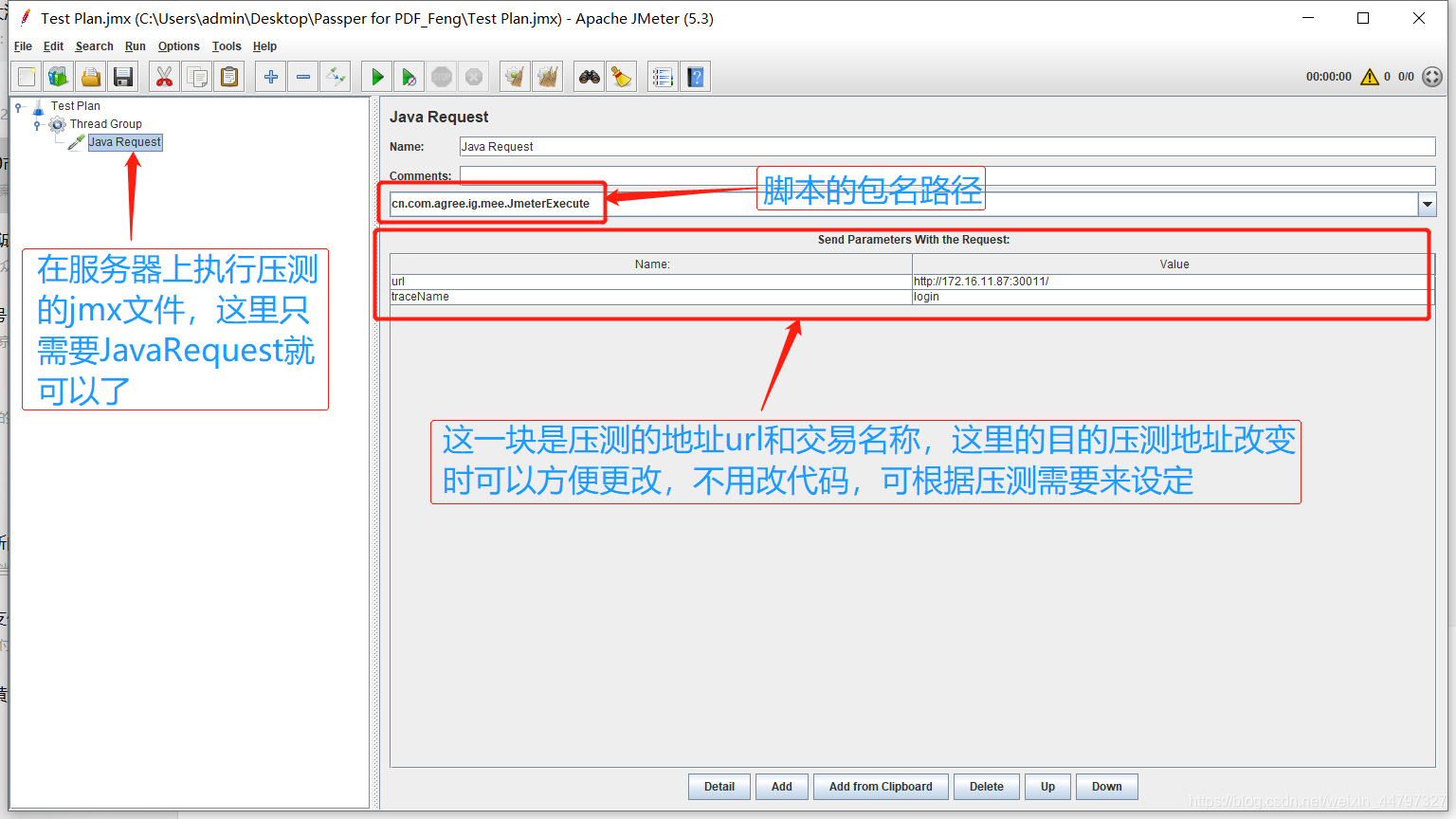1456x819 pixels.
Task: Click the Detail button
Action: click(719, 787)
